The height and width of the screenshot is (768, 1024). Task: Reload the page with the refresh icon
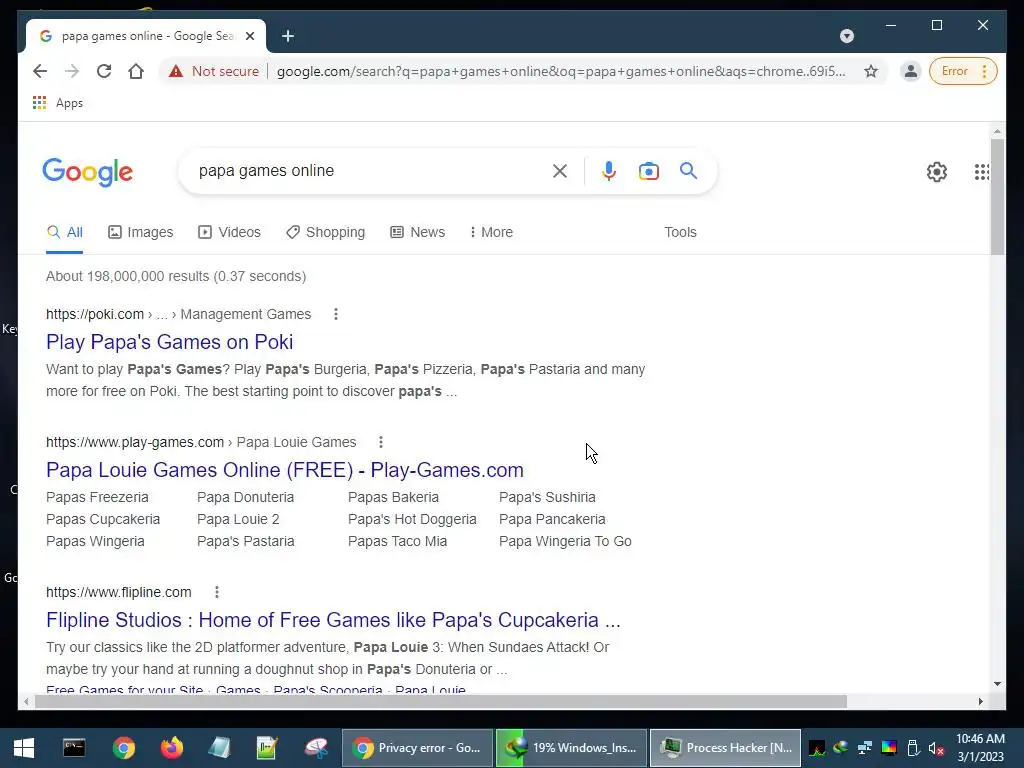[104, 71]
